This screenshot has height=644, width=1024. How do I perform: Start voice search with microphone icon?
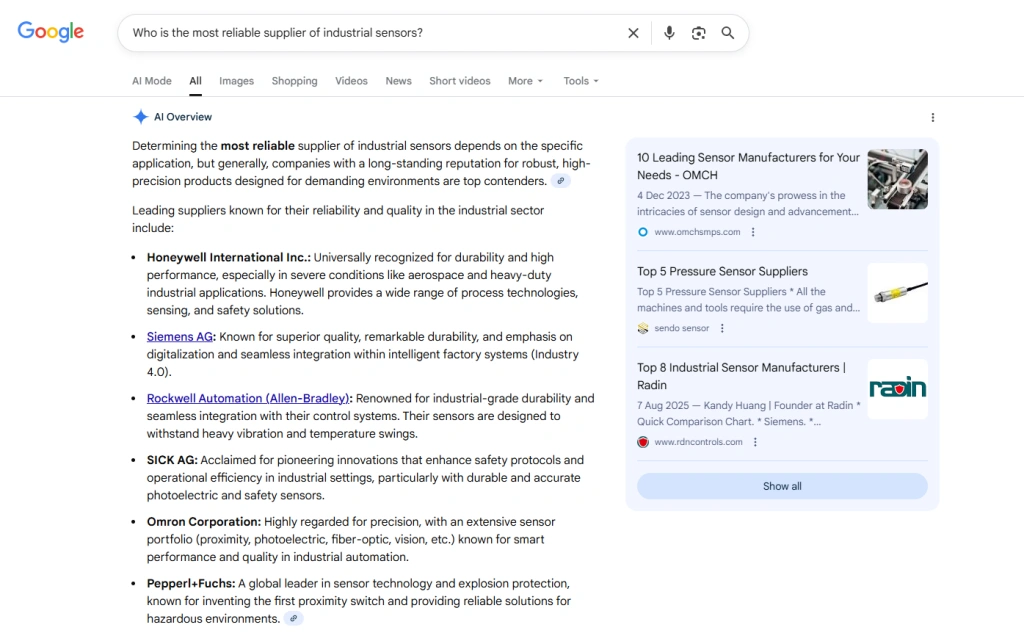[x=669, y=33]
